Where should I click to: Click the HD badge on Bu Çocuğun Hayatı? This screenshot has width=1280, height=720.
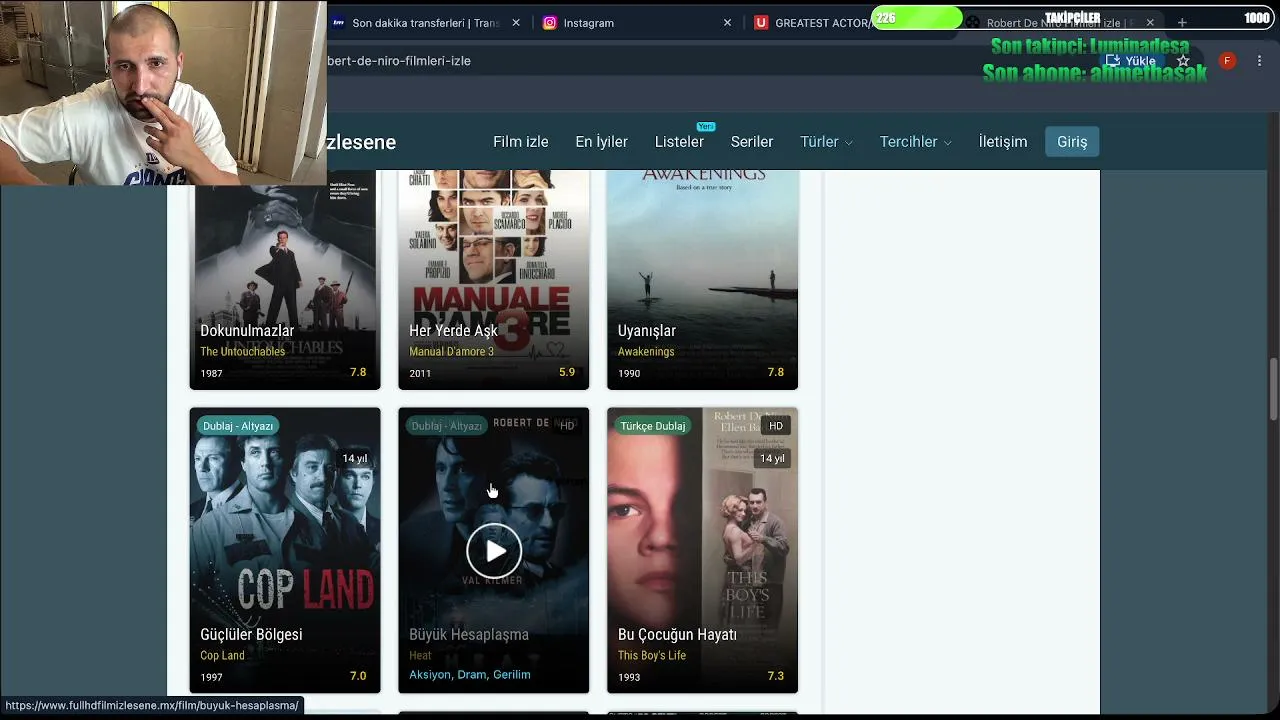tap(775, 426)
